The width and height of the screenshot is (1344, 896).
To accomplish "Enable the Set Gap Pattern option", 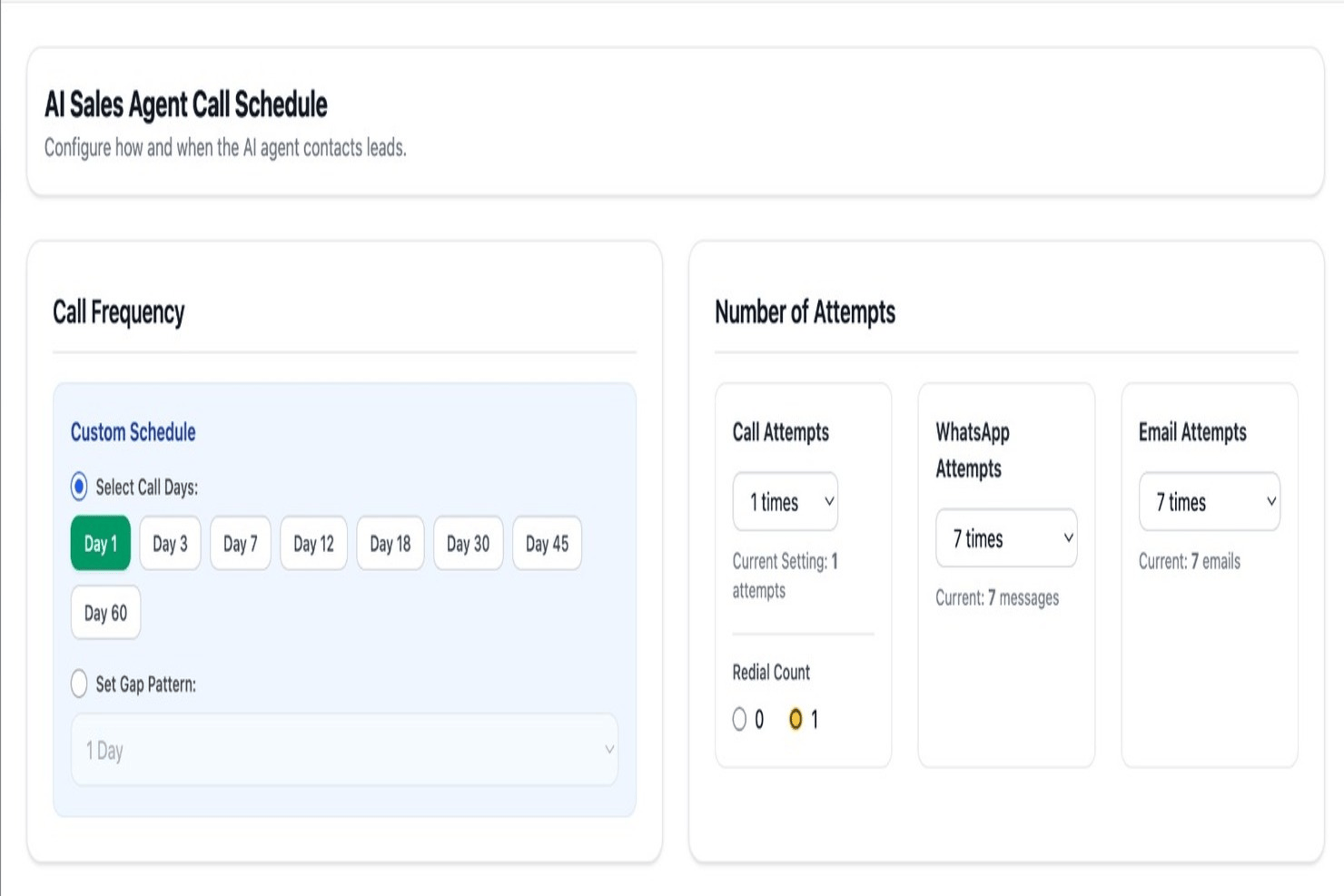I will coord(79,684).
